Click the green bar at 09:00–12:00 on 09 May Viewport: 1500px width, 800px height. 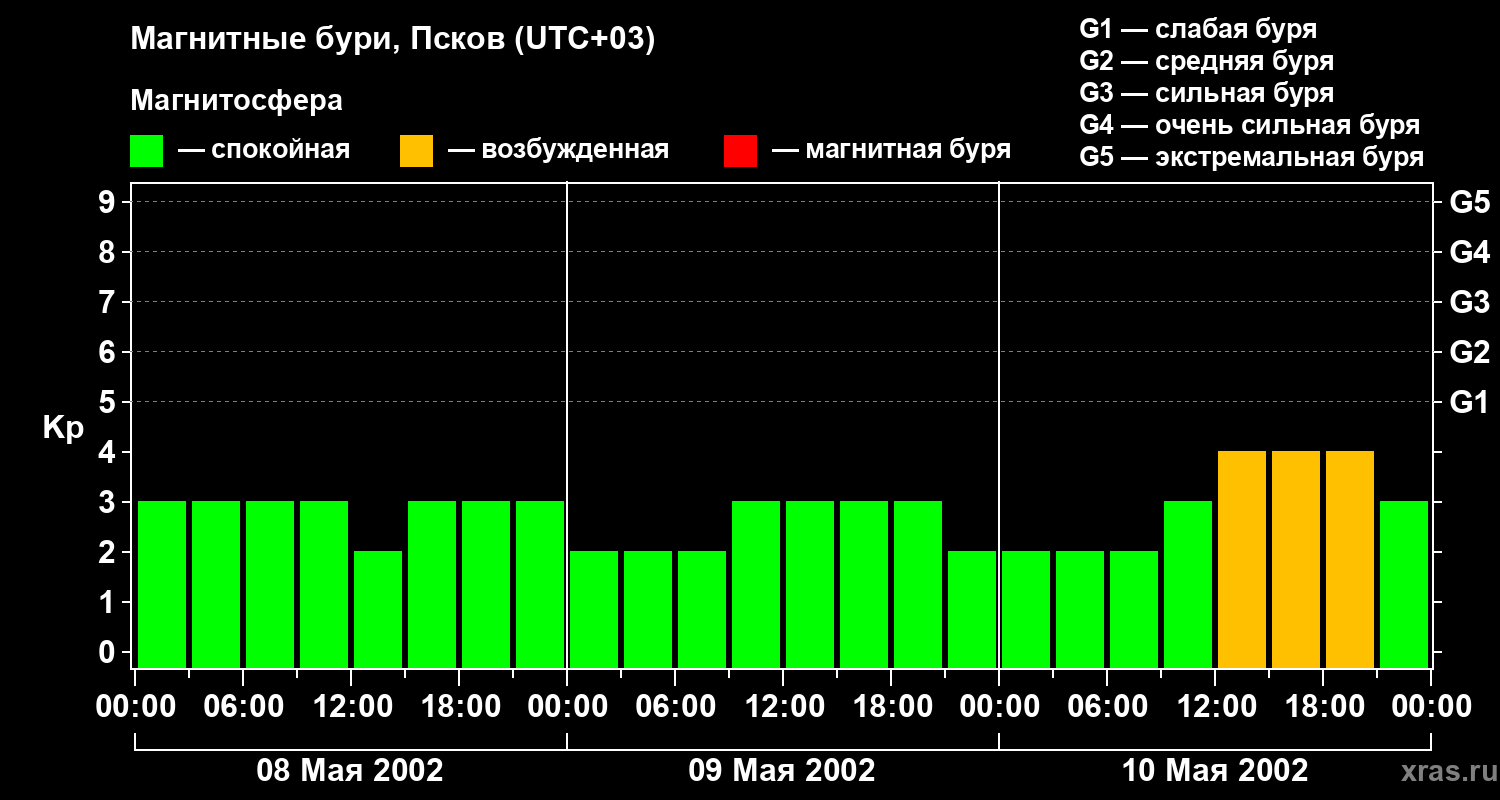click(756, 584)
